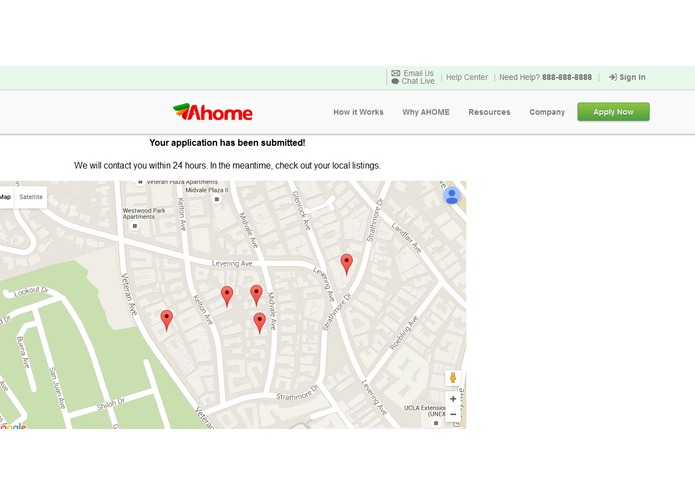Click the Chat Live link text
Screen dimensions: 695x494
[418, 82]
